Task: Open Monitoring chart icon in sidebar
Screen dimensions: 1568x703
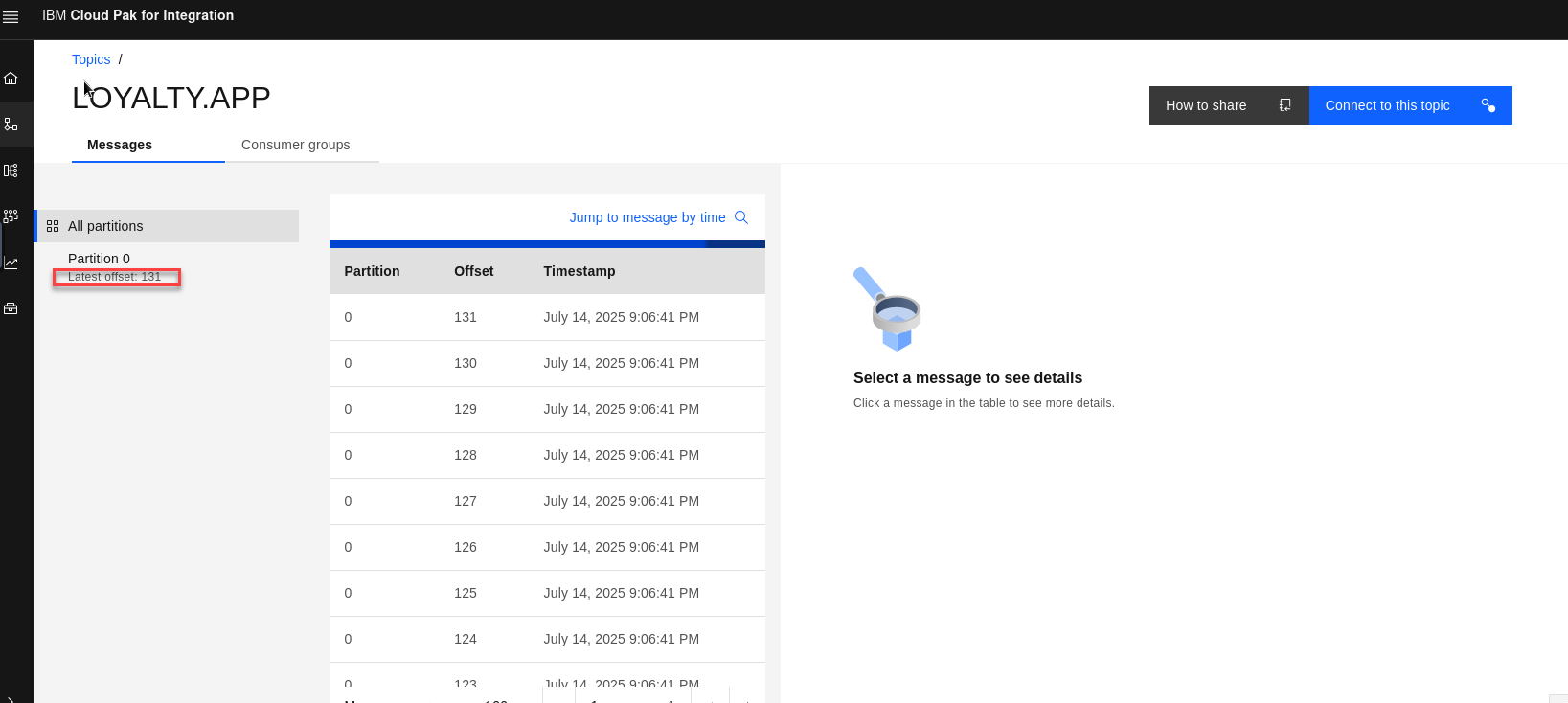Action: point(11,262)
